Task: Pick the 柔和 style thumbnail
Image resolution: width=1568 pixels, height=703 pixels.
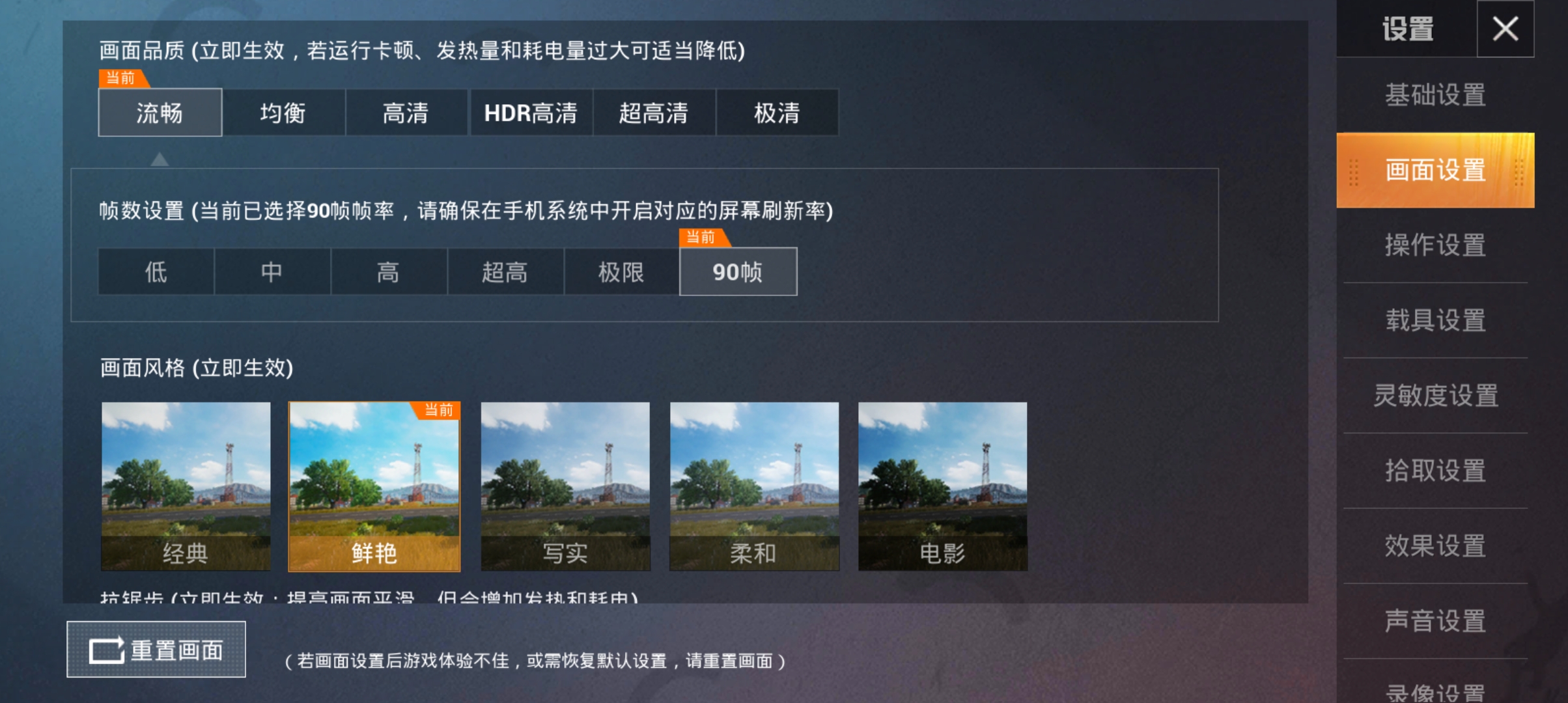Action: [x=754, y=486]
